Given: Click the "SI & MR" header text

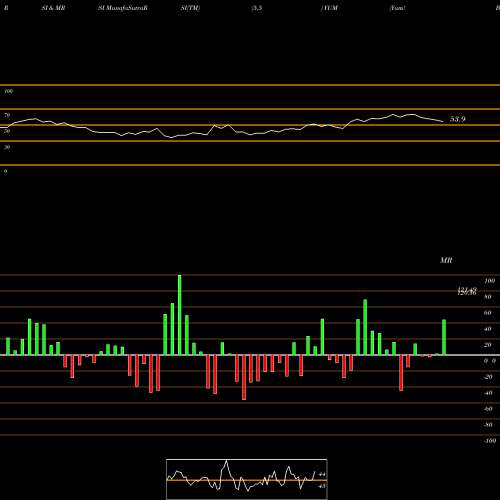Looking at the screenshot, I should (x=53, y=8).
